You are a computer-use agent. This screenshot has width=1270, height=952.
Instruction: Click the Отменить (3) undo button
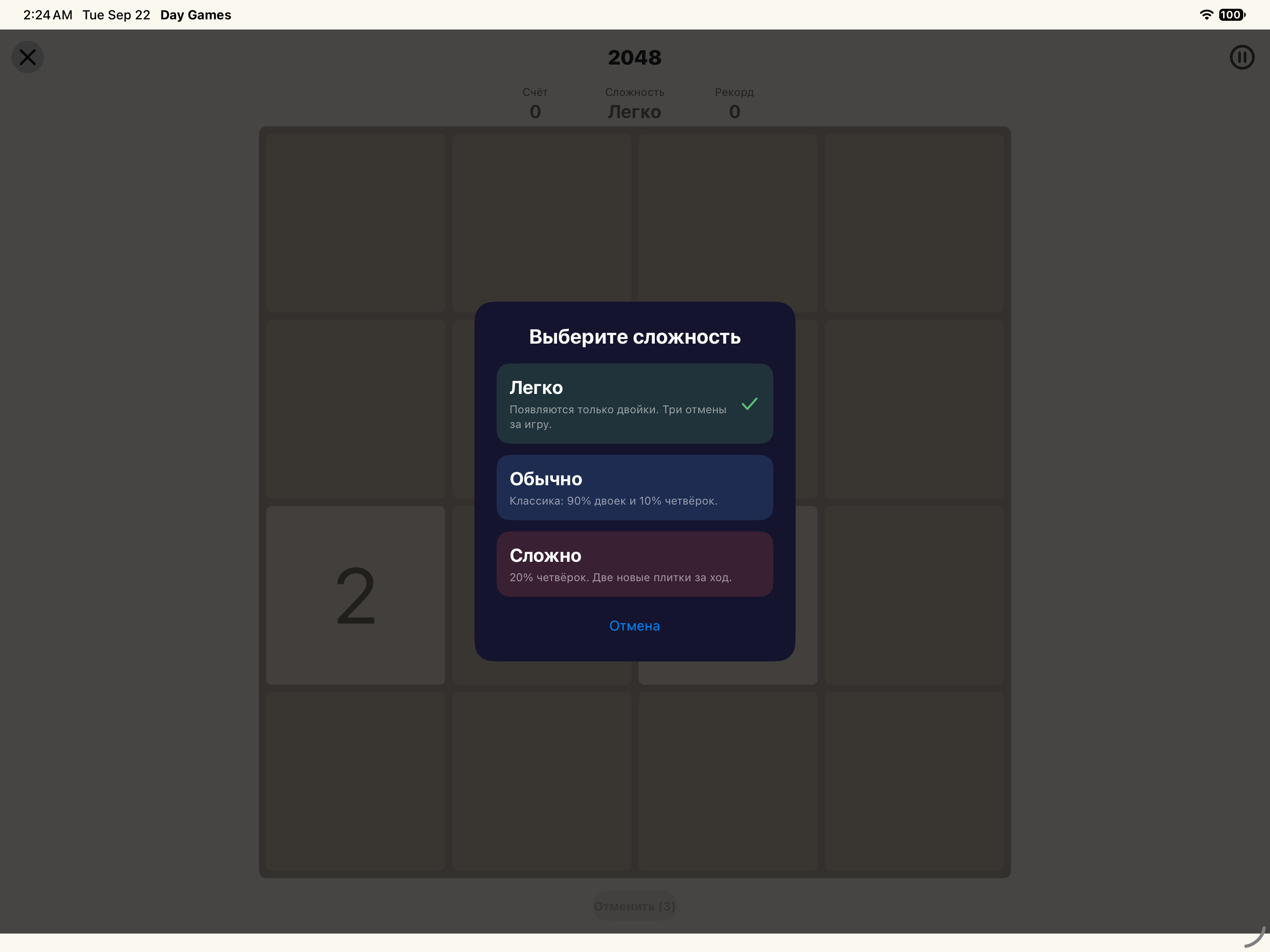(635, 906)
